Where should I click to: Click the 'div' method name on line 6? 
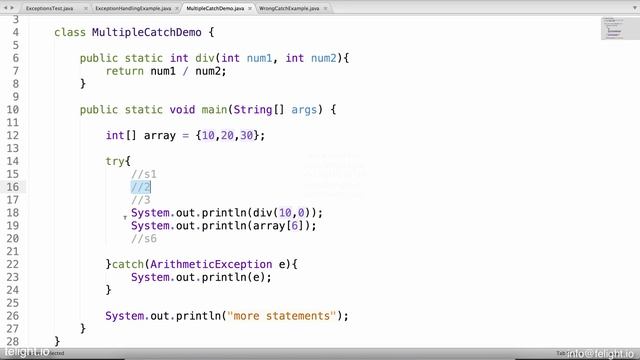[204, 58]
